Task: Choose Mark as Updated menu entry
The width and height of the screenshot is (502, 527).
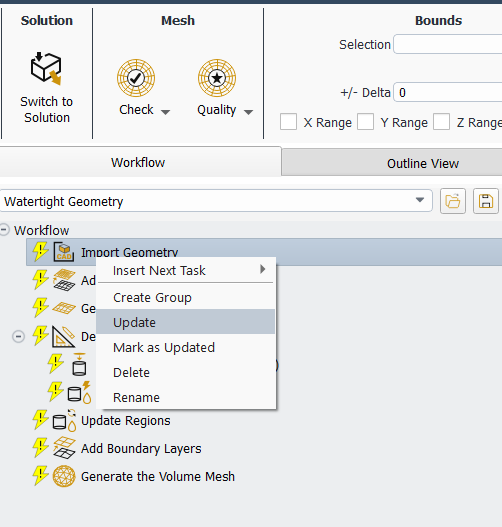Action: (x=186, y=347)
